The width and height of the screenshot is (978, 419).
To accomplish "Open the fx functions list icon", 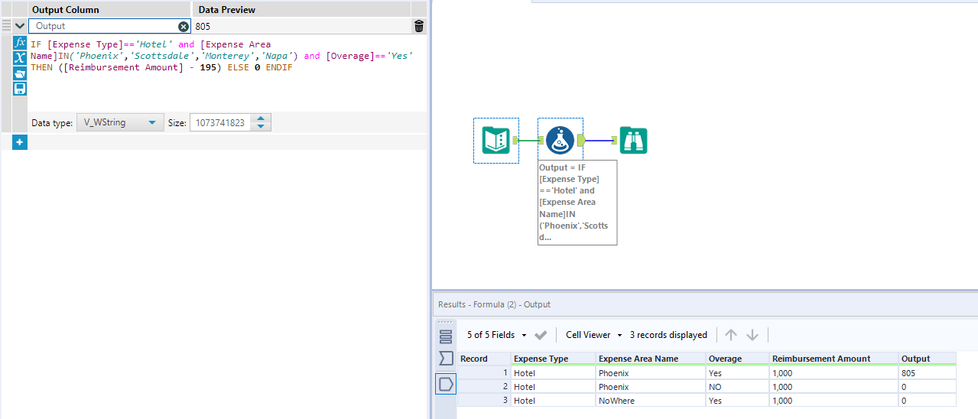I will click(x=19, y=43).
